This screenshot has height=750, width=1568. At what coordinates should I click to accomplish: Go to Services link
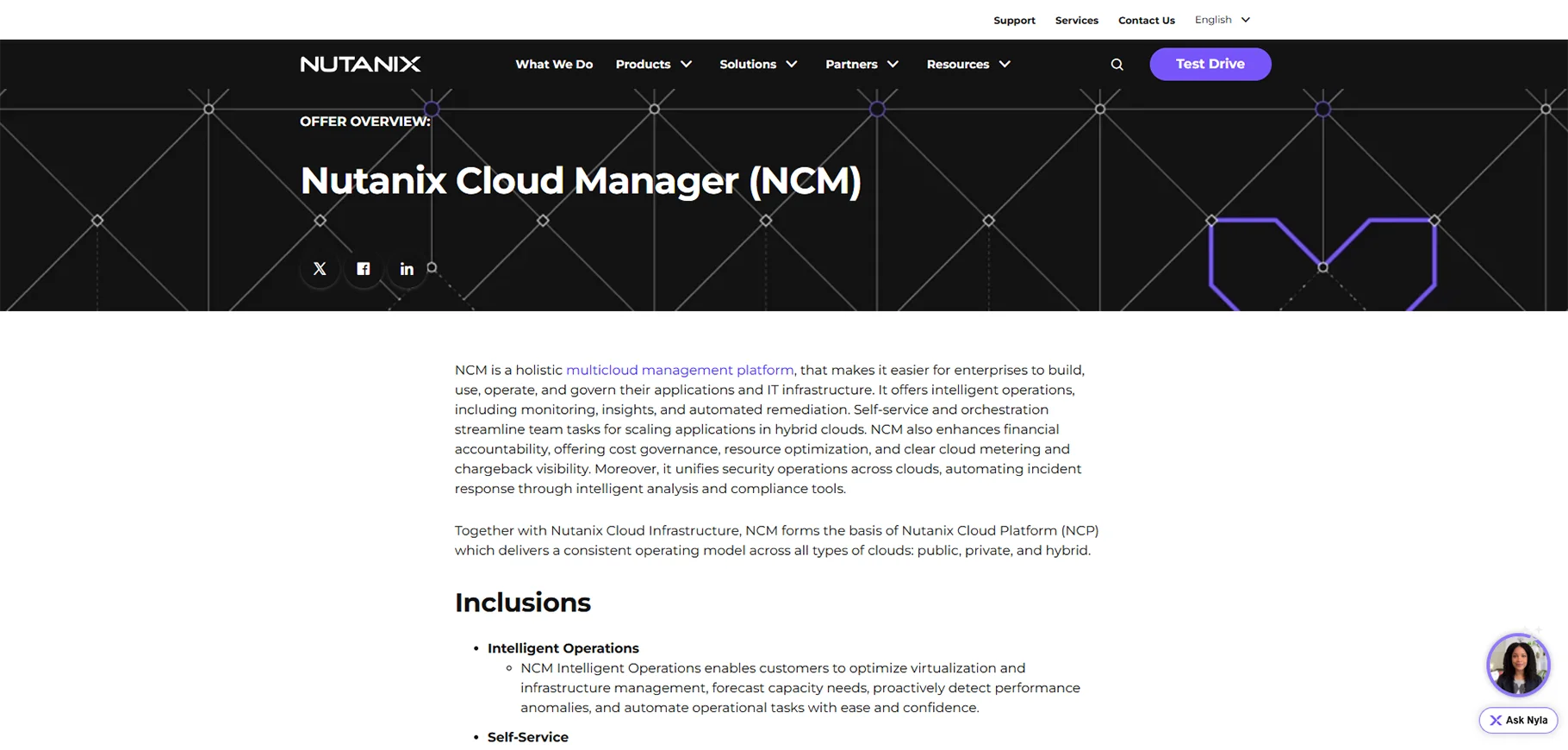(x=1076, y=21)
